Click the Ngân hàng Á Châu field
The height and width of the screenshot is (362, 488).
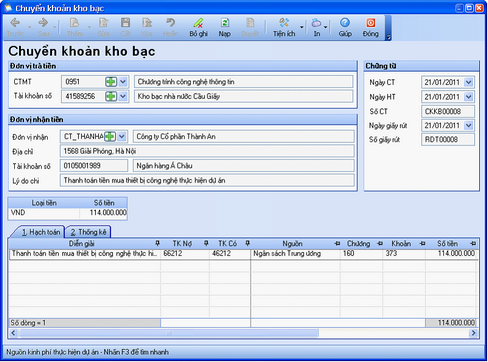click(x=243, y=166)
